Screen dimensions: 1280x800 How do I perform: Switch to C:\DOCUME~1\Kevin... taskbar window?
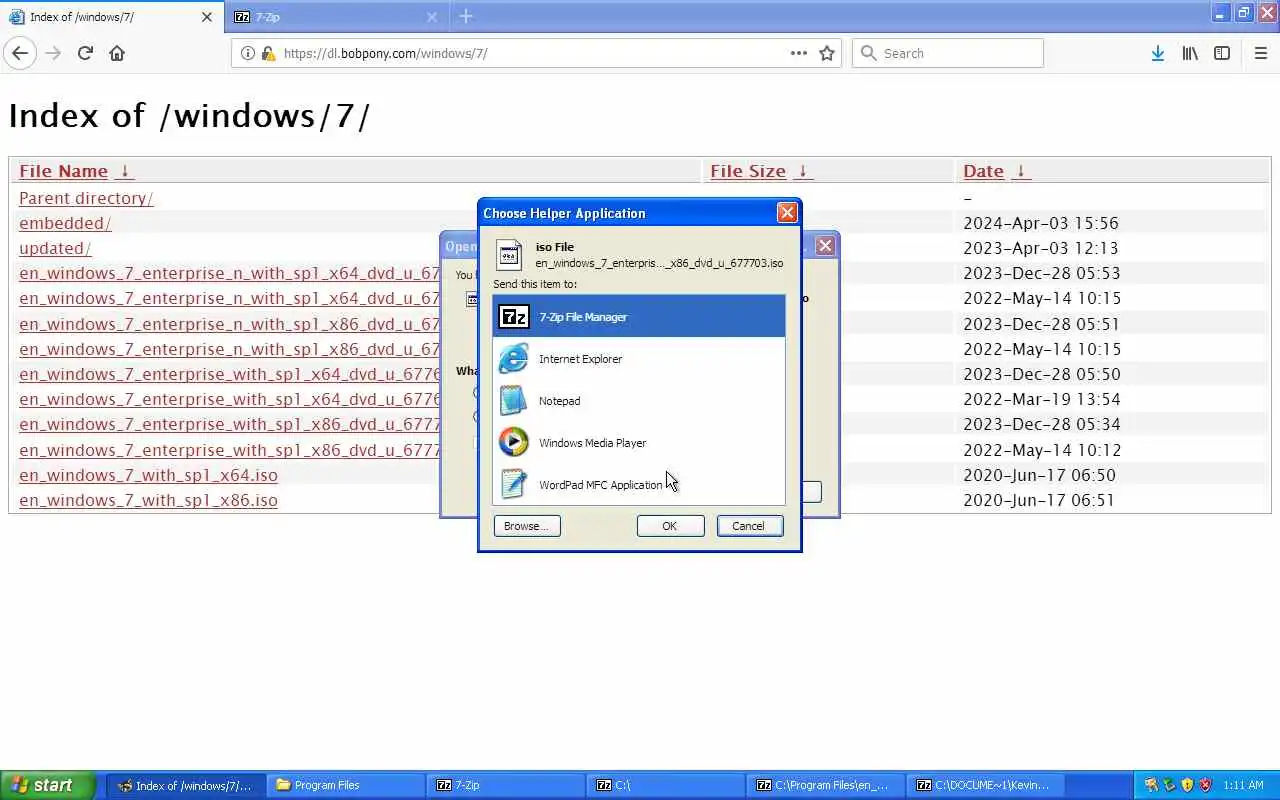point(985,785)
